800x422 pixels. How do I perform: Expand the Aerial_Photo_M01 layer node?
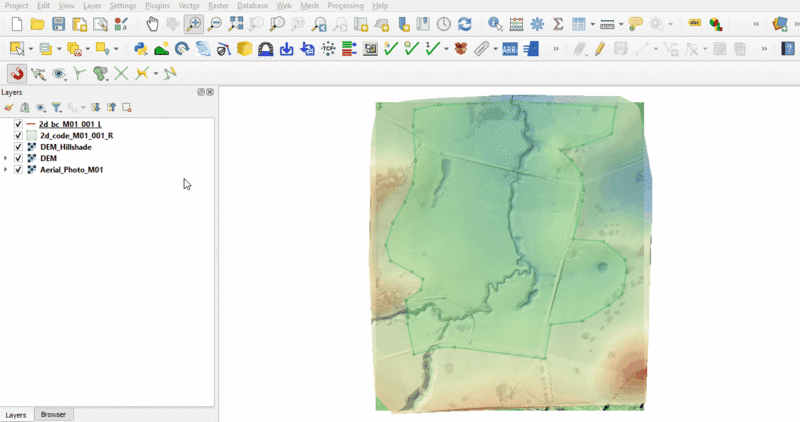[x=7, y=170]
